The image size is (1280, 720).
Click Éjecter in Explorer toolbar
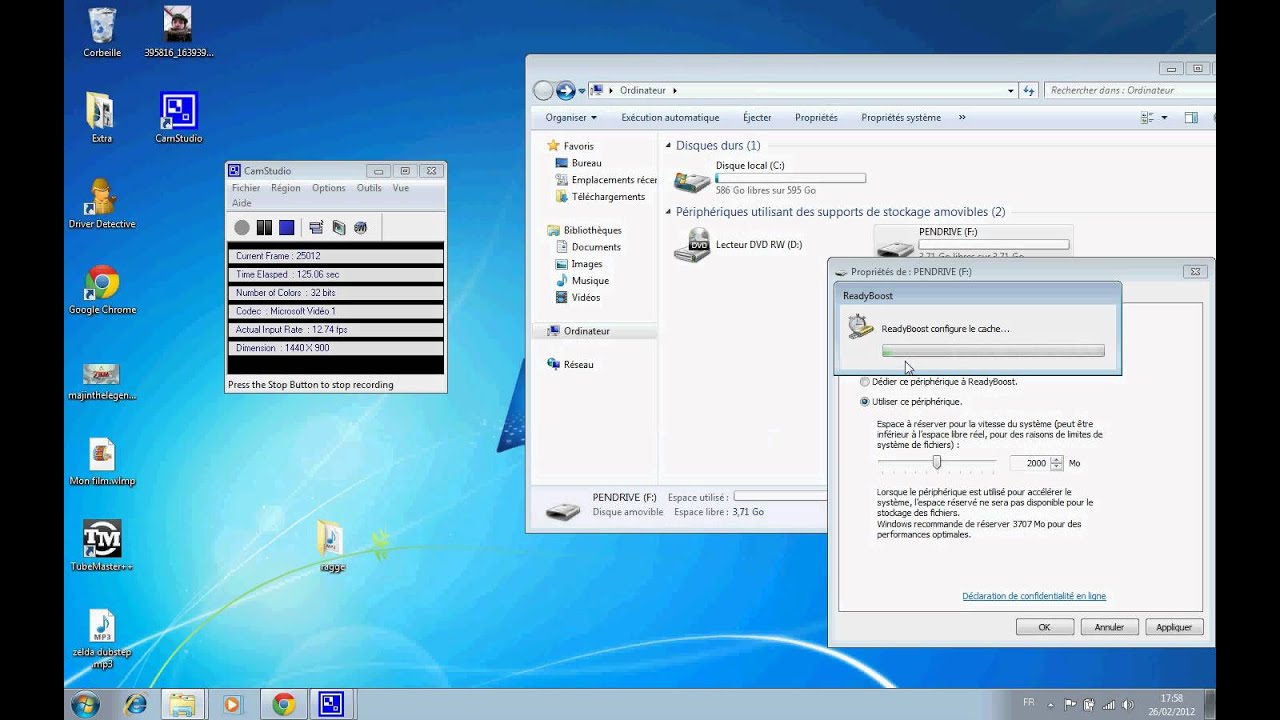click(757, 117)
